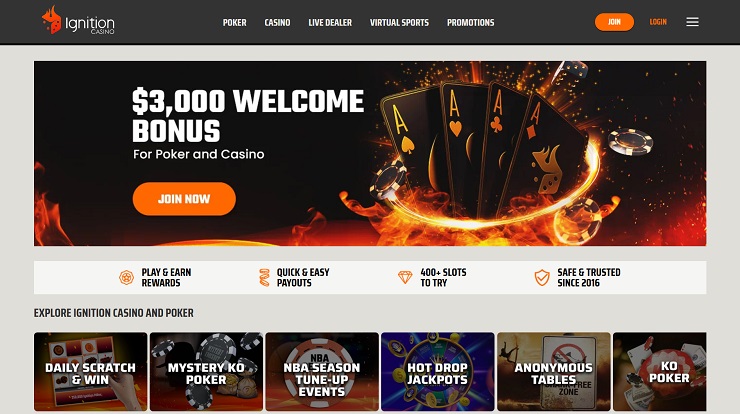The image size is (740, 414).
Task: Open the hamburger menu icon
Action: click(x=692, y=22)
